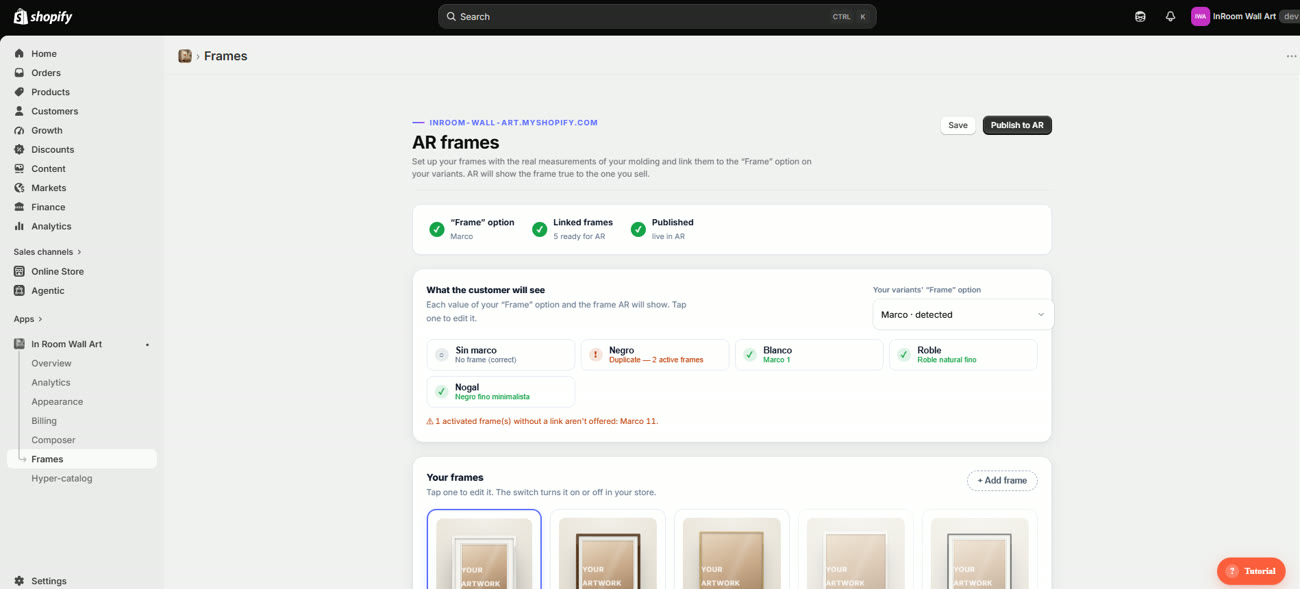
Task: Click the Content icon
Action: (19, 169)
